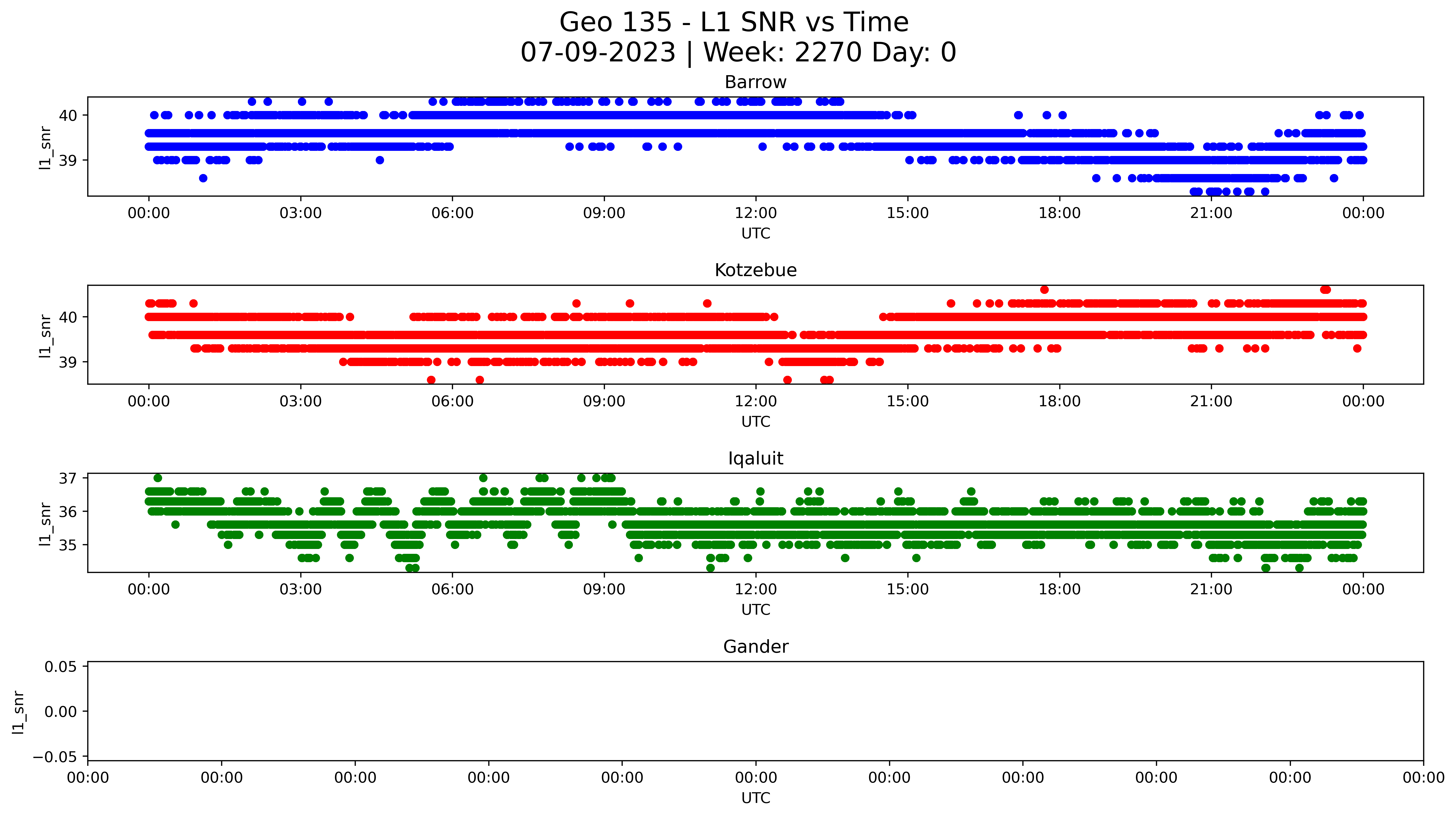Screen dimensions: 1456x817
Task: Click the main title 'Geo 135 - L1 SNR vs Time'
Action: [x=734, y=23]
